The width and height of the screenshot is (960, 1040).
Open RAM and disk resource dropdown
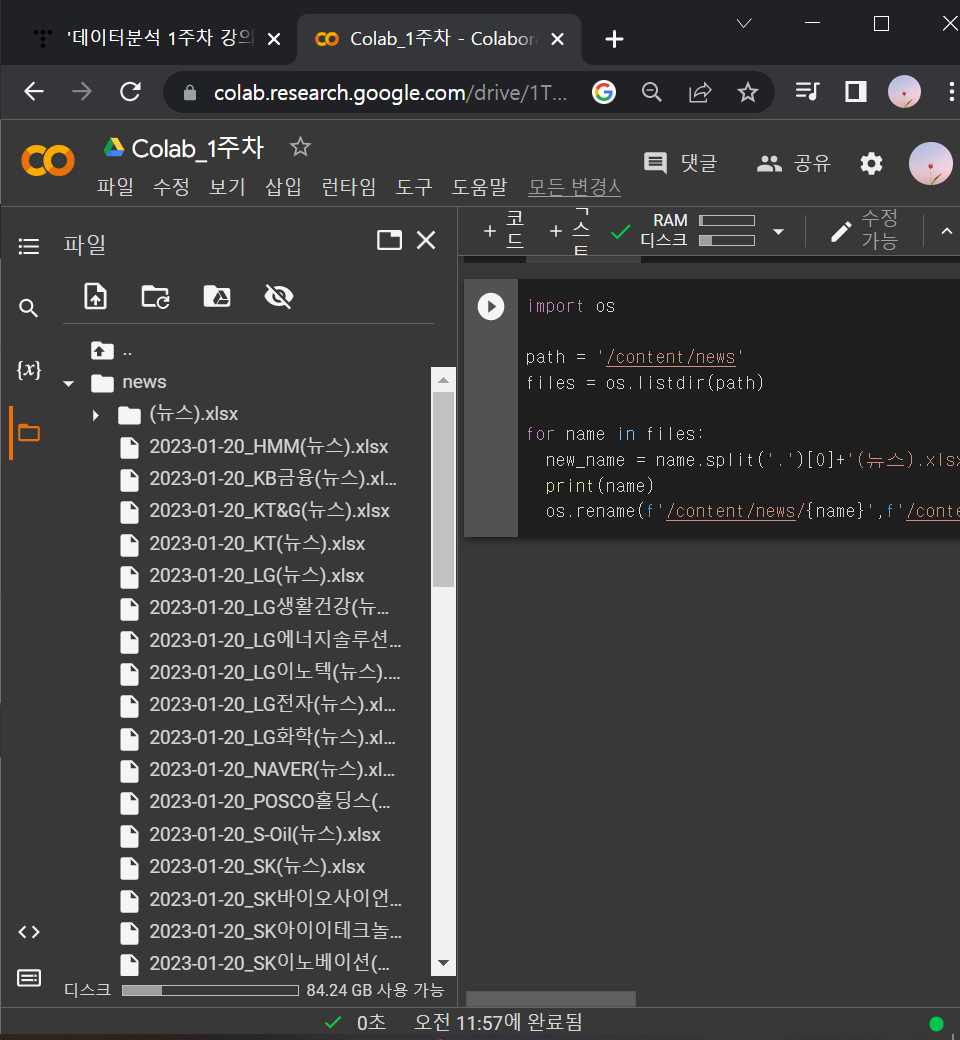(779, 231)
